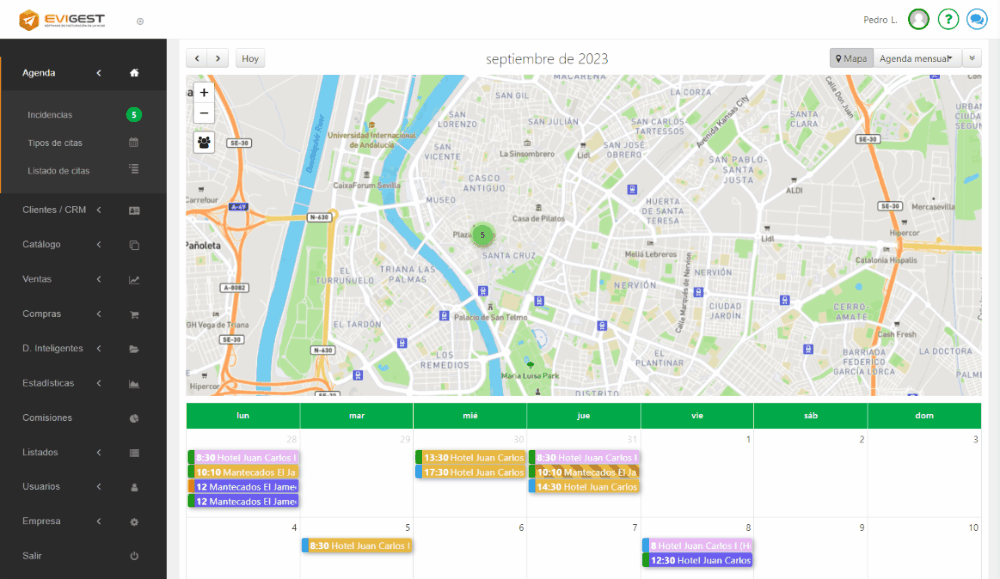Open the 12:30 Hotel Juan Carlos appointment
The image size is (1000, 579).
click(x=697, y=561)
